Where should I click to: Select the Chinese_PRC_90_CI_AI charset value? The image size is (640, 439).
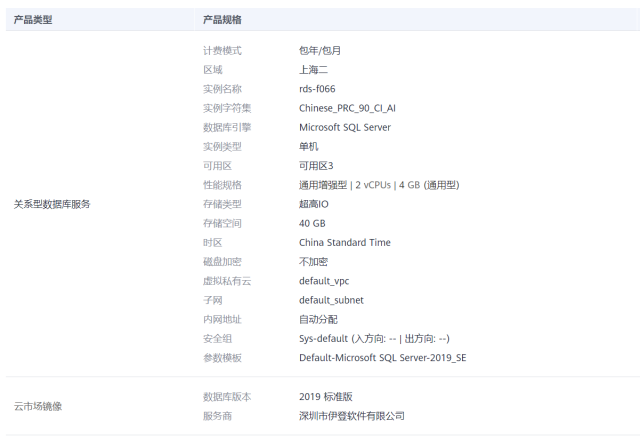coord(354,108)
